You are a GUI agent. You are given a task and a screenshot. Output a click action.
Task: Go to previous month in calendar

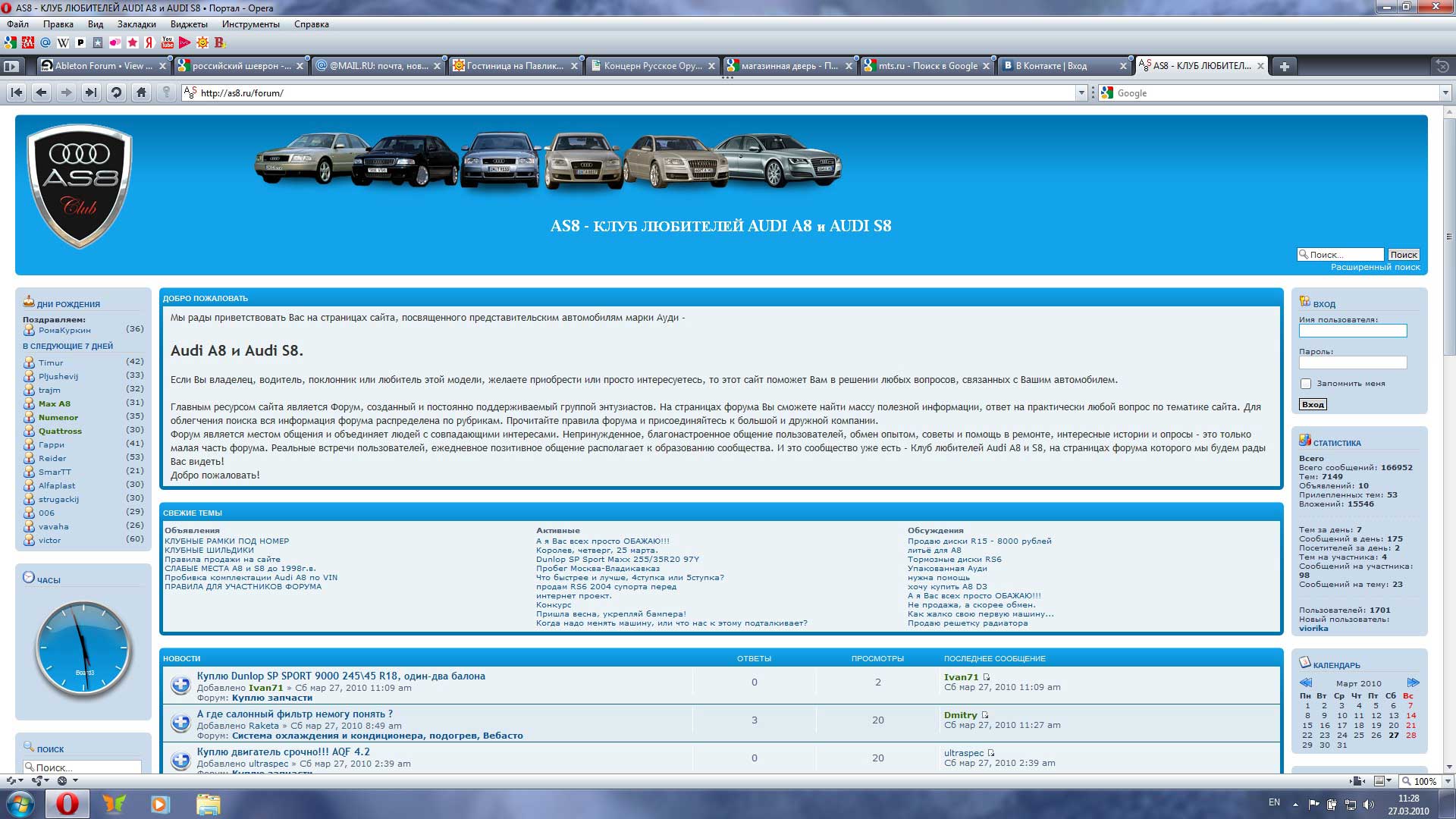[1306, 682]
